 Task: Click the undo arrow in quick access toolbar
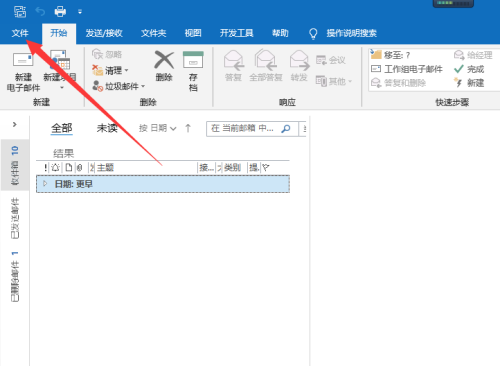pyautogui.click(x=40, y=12)
